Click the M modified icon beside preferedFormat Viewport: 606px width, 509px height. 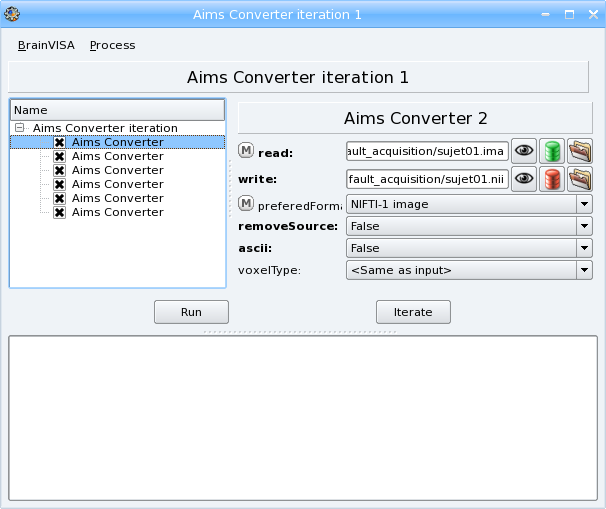click(x=246, y=204)
